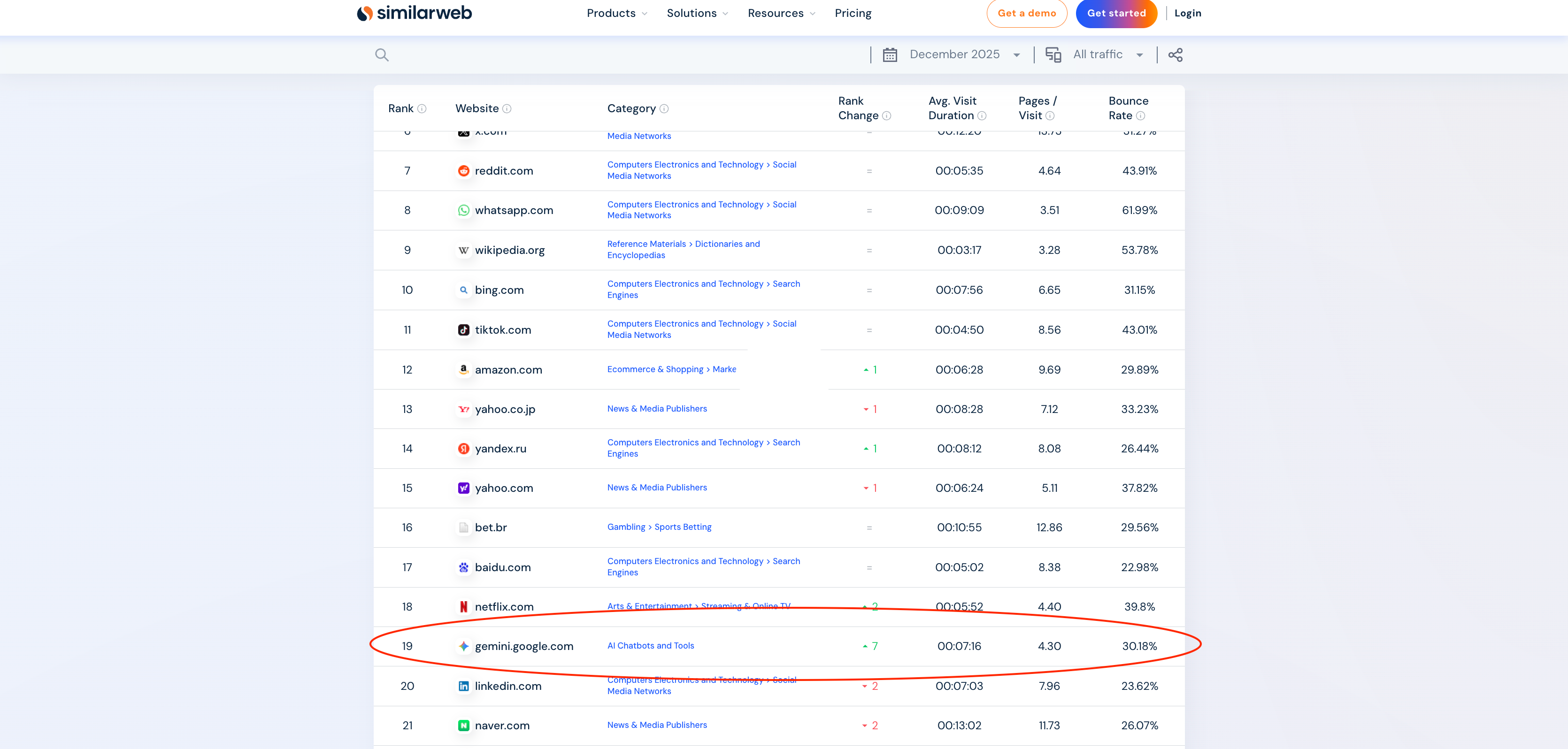1568x749 pixels.
Task: Open the naver.com website link
Action: pos(502,726)
